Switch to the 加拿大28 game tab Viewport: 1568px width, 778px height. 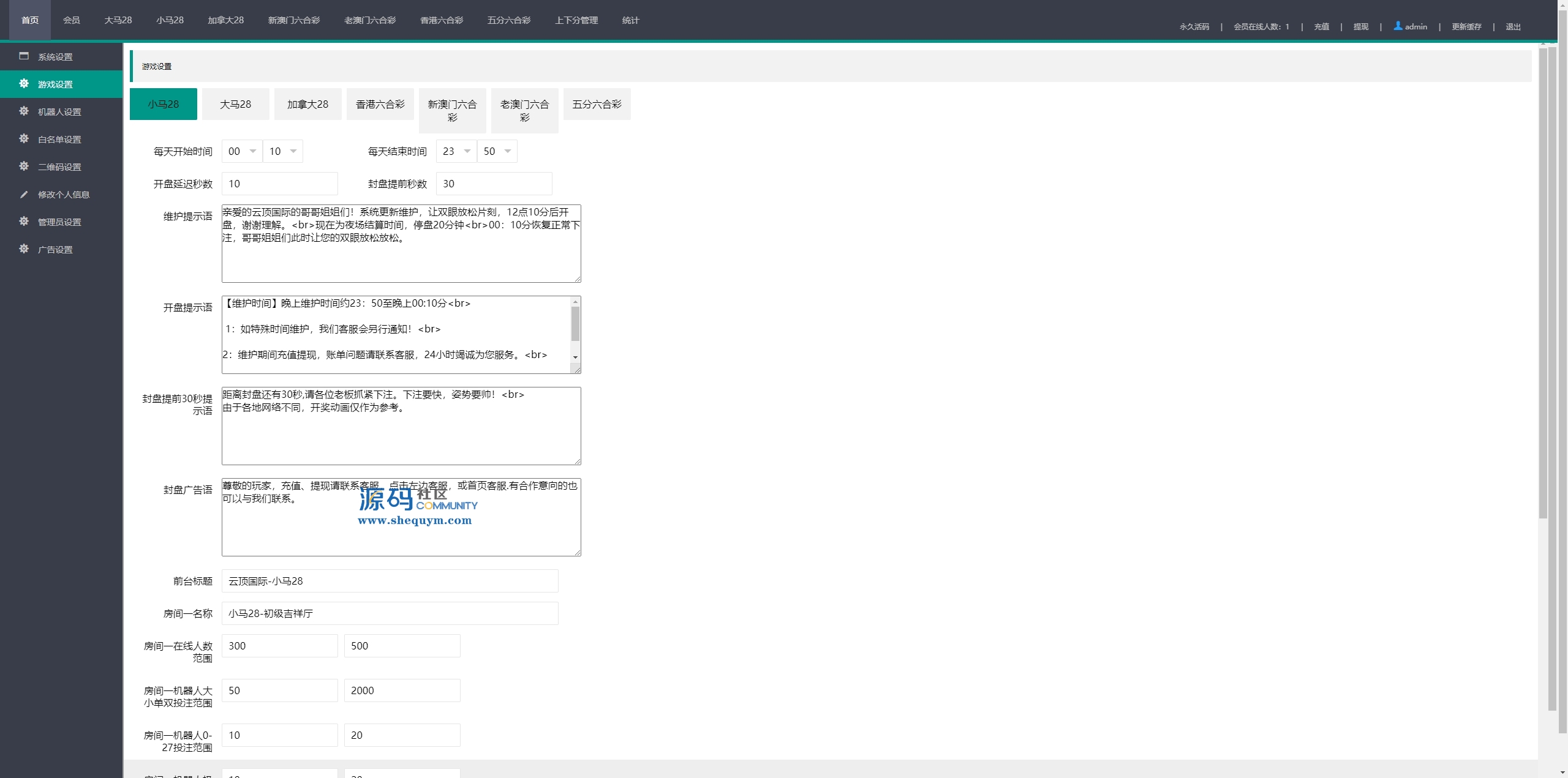(x=308, y=104)
